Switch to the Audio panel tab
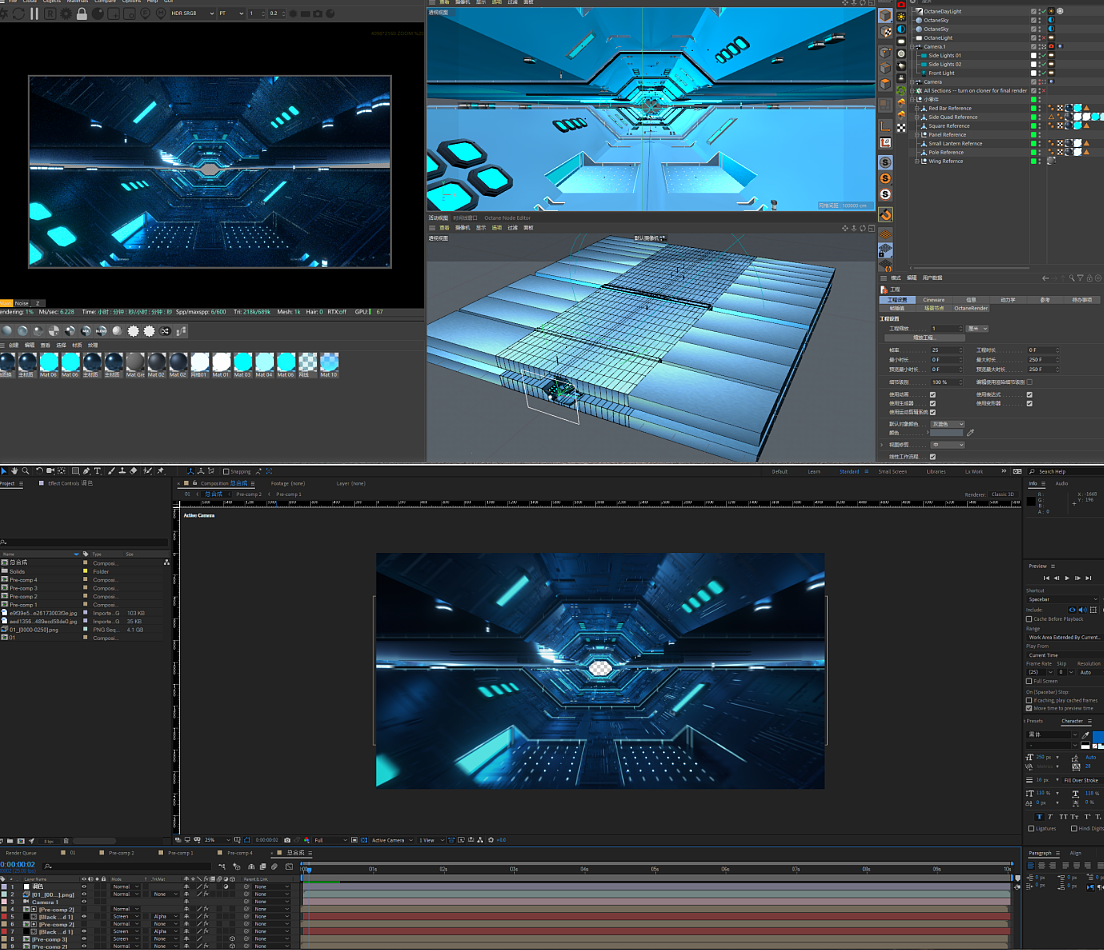The height and width of the screenshot is (950, 1104). 1062,483
